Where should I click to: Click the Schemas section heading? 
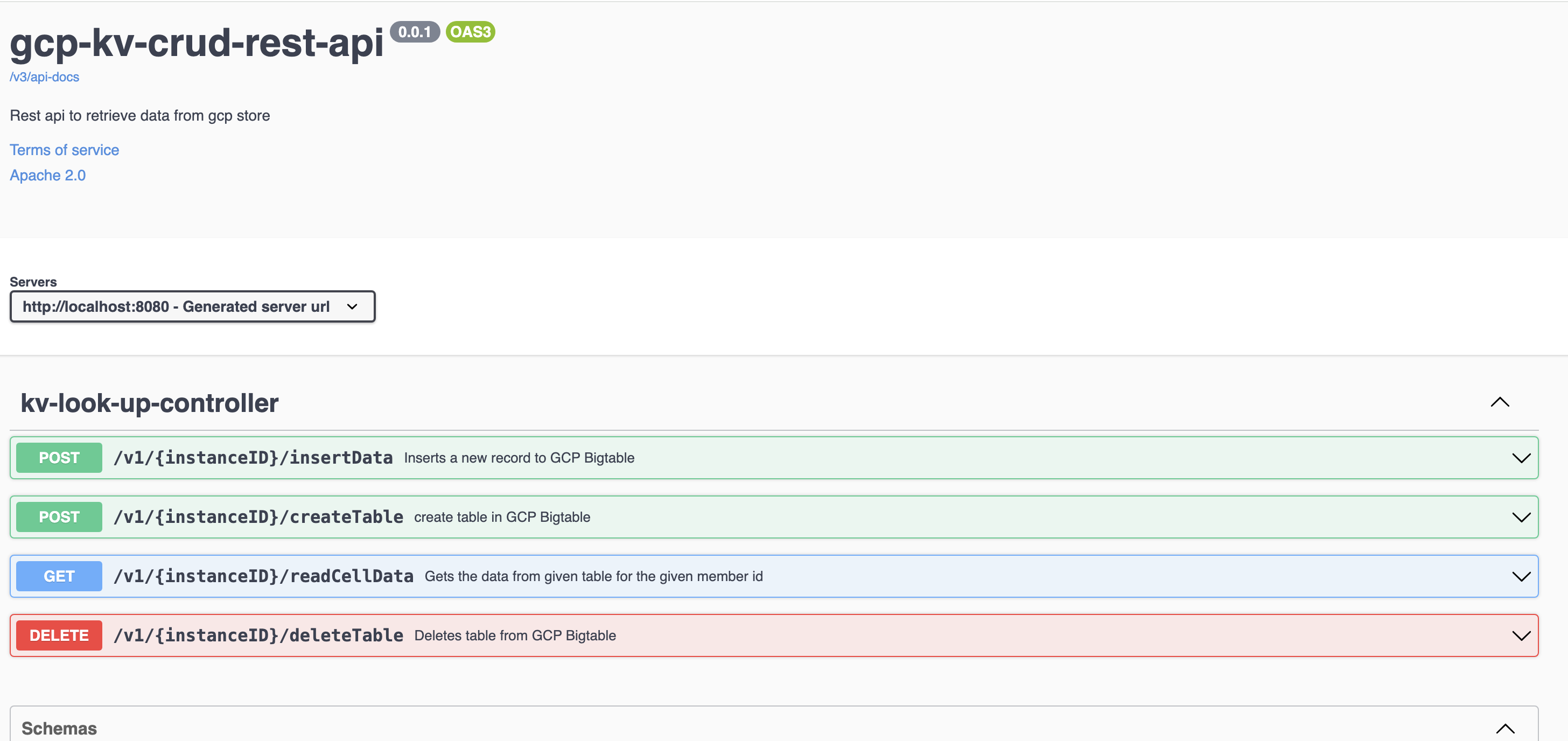pos(59,728)
